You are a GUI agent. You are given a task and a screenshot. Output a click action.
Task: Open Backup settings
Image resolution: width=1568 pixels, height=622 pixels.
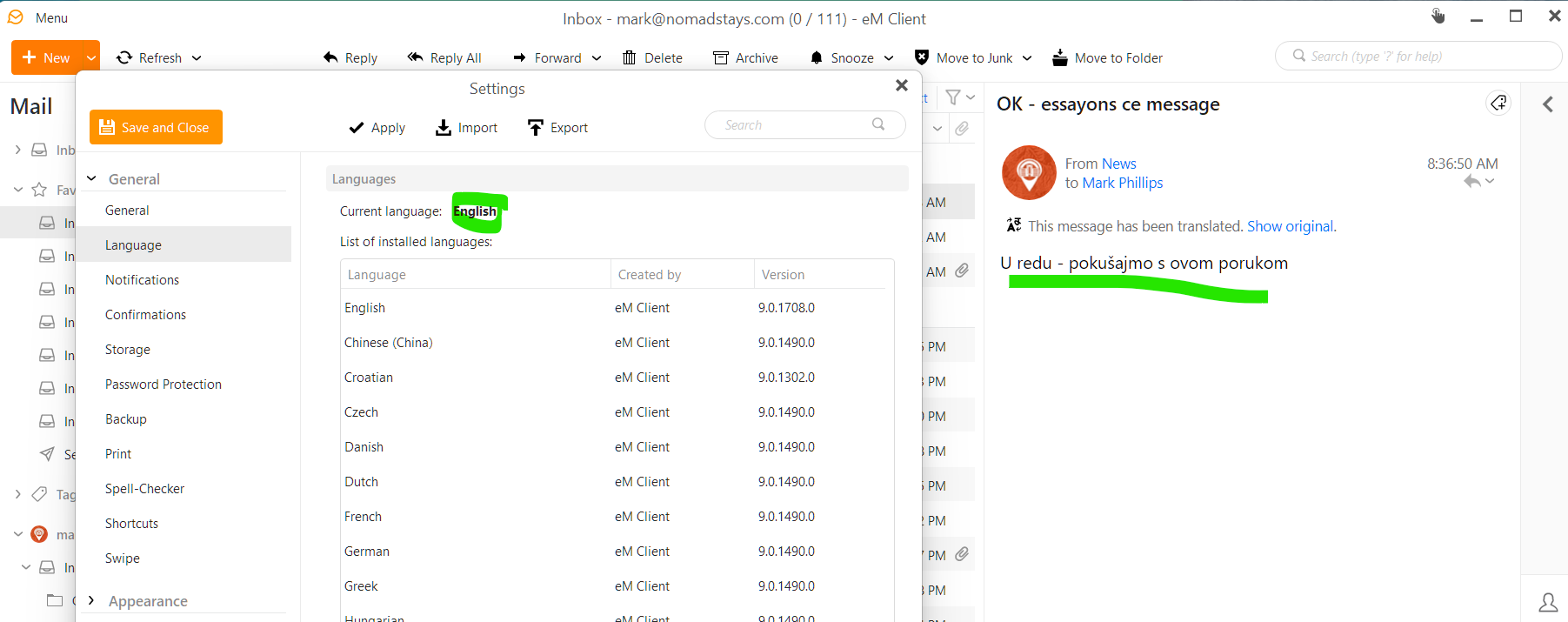(x=126, y=419)
